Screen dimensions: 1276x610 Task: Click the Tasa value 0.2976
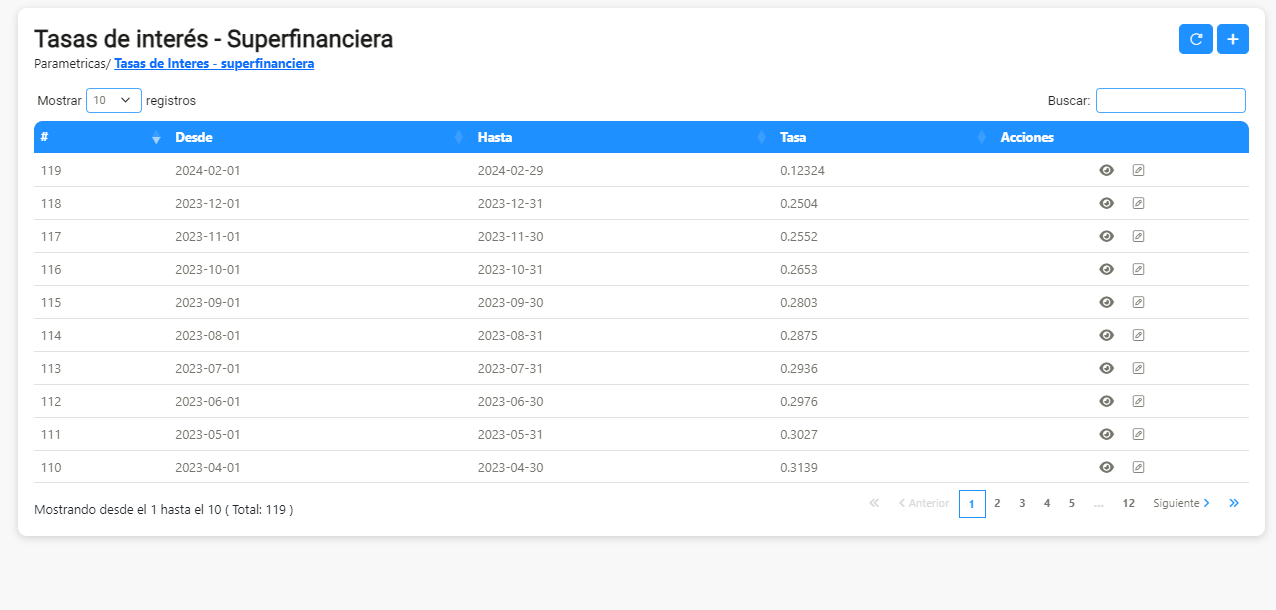click(x=799, y=401)
